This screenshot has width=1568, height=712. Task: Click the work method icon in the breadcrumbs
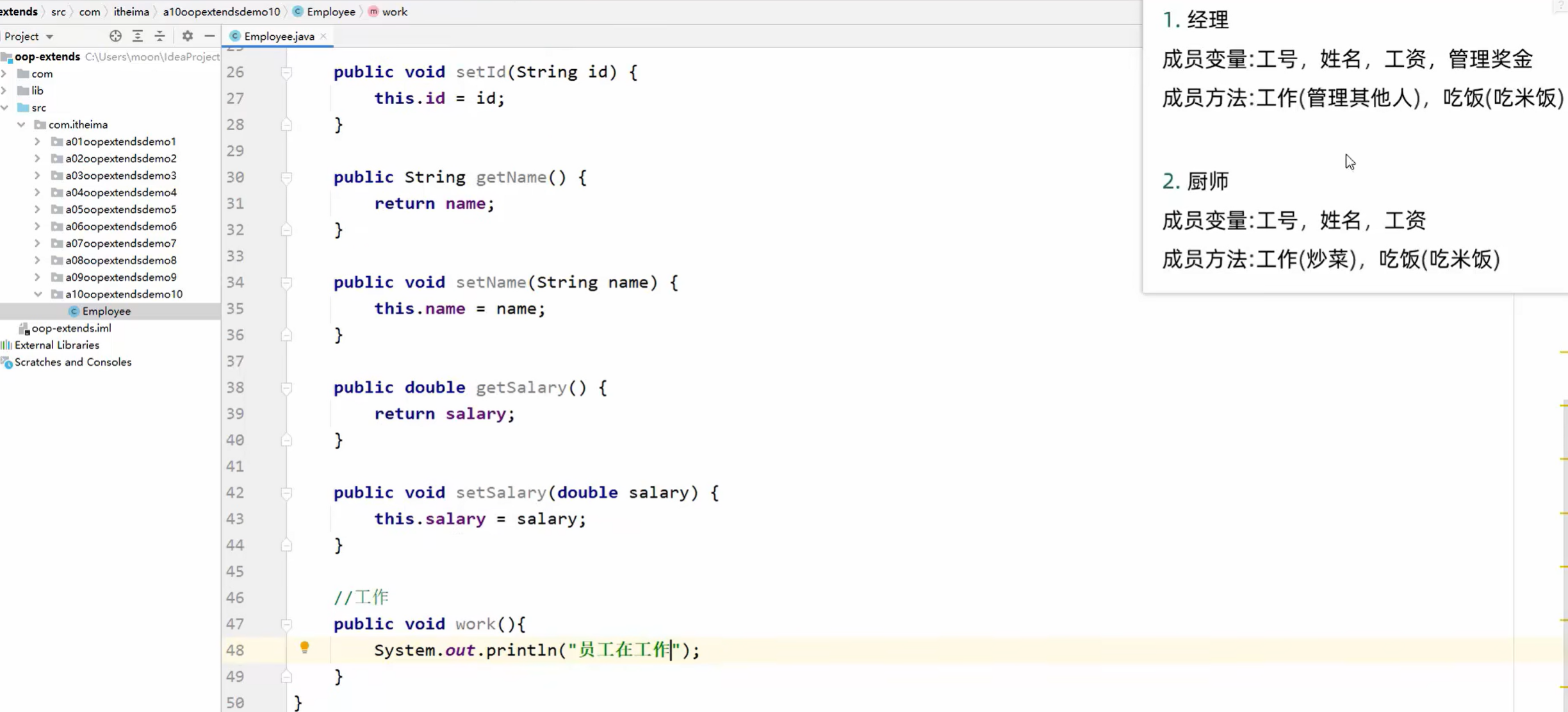373,12
